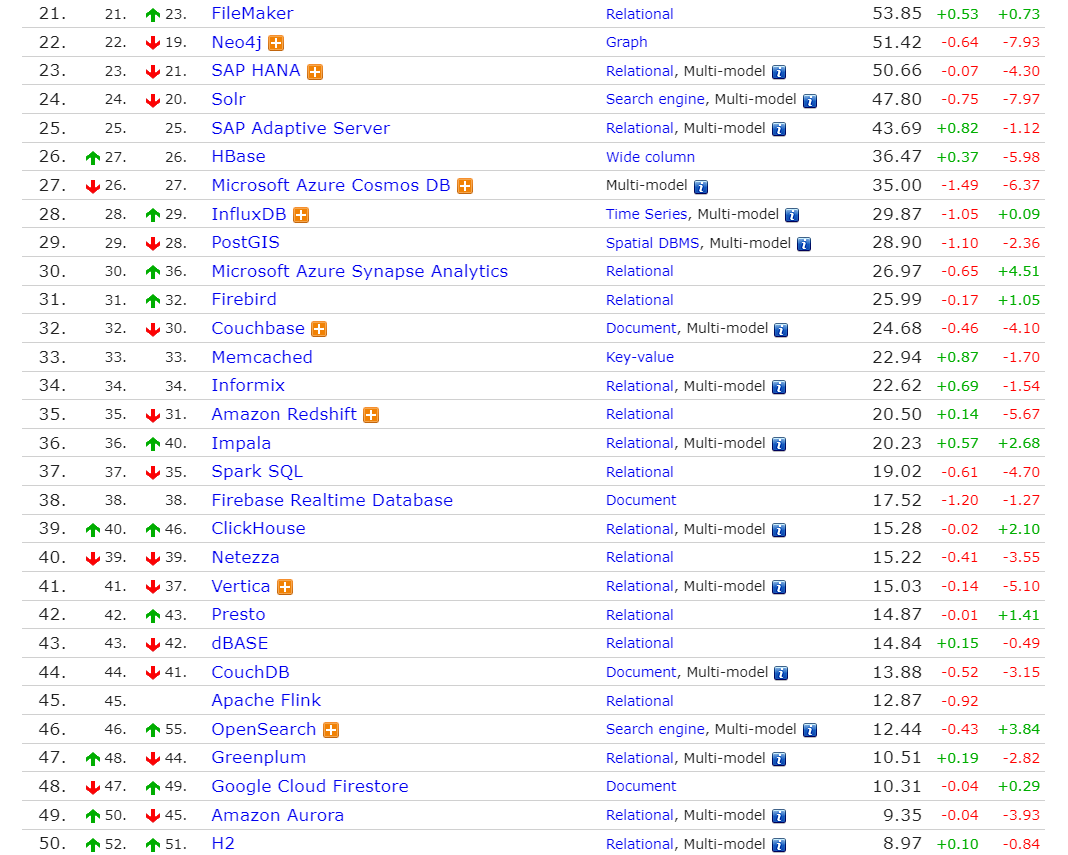Click the info icon in the InfluxDB row
The width and height of the screenshot is (1068, 855).
click(792, 215)
